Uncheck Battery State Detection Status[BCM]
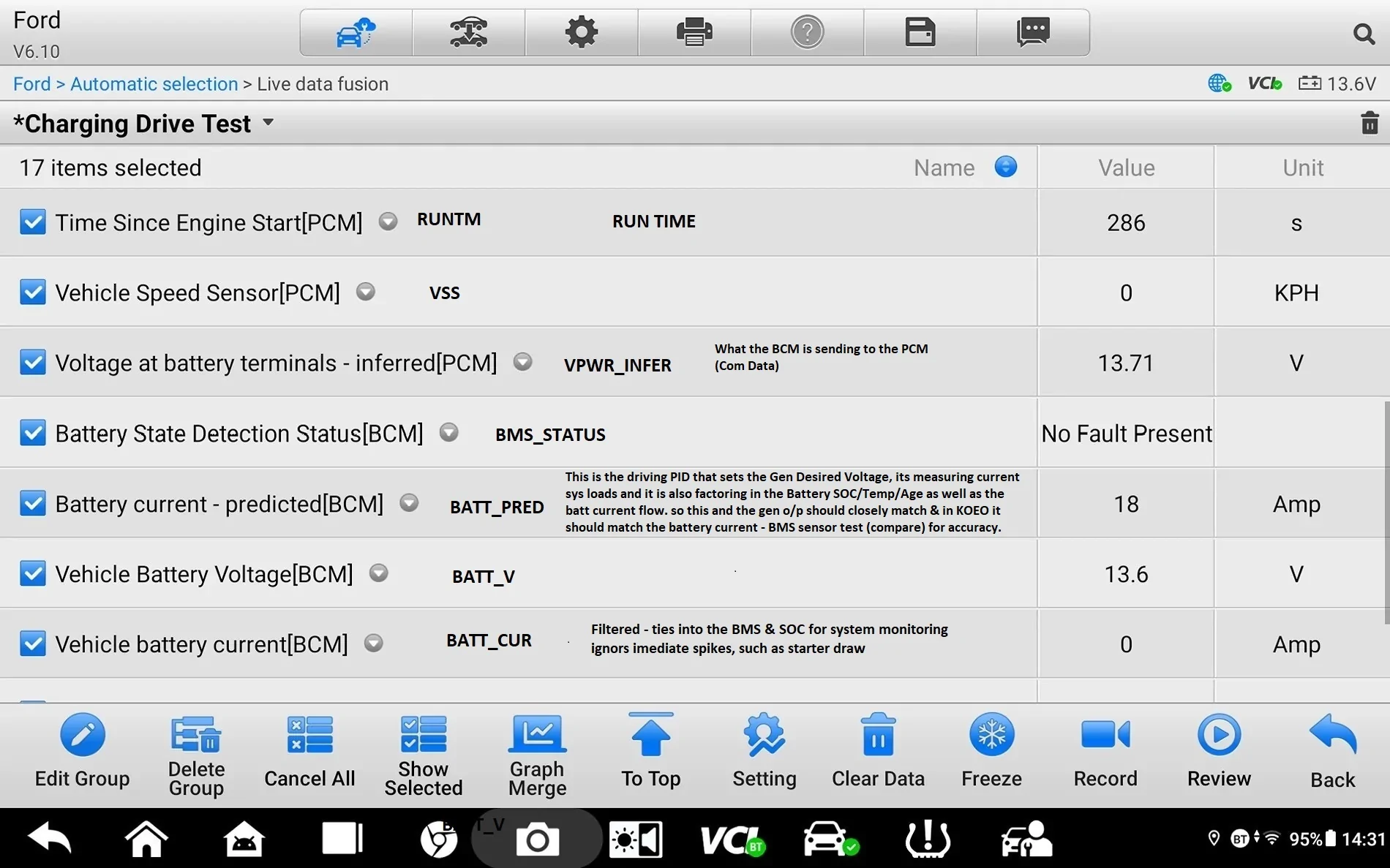Viewport: 1390px width, 868px height. (x=33, y=433)
